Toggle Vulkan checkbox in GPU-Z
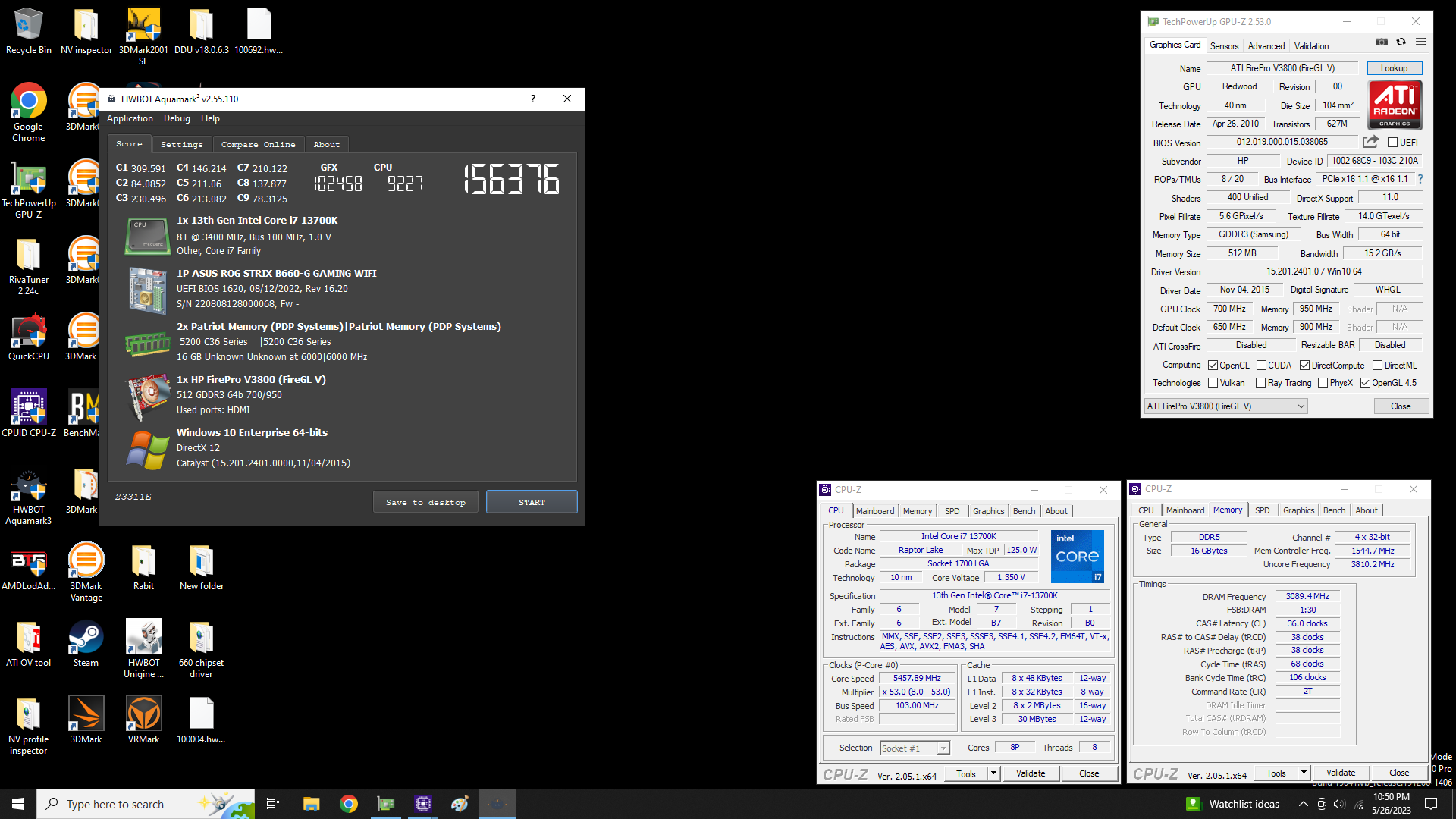This screenshot has width=1456, height=819. click(x=1213, y=383)
